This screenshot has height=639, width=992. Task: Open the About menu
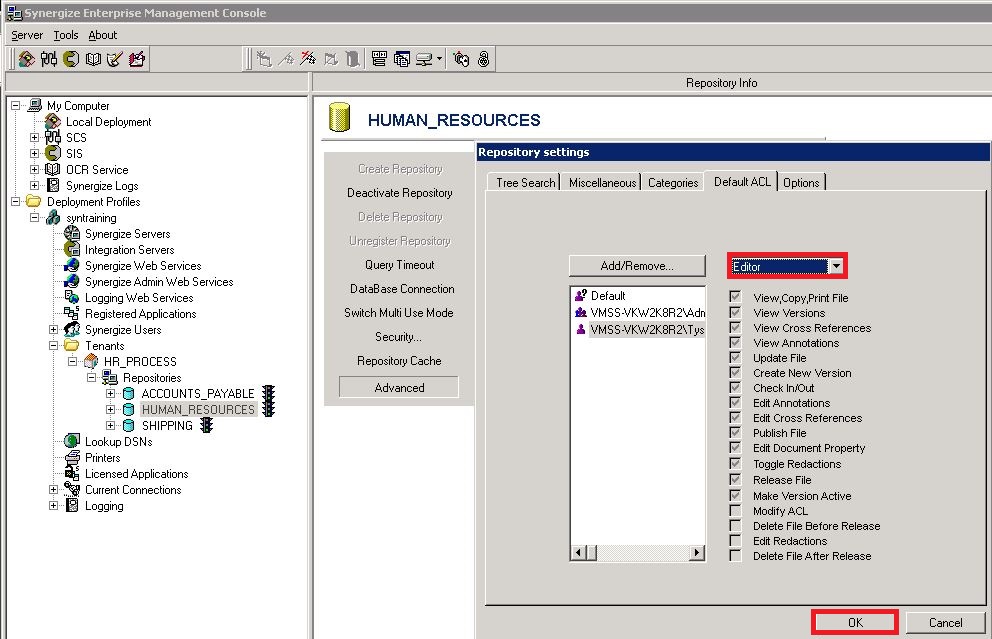click(102, 35)
